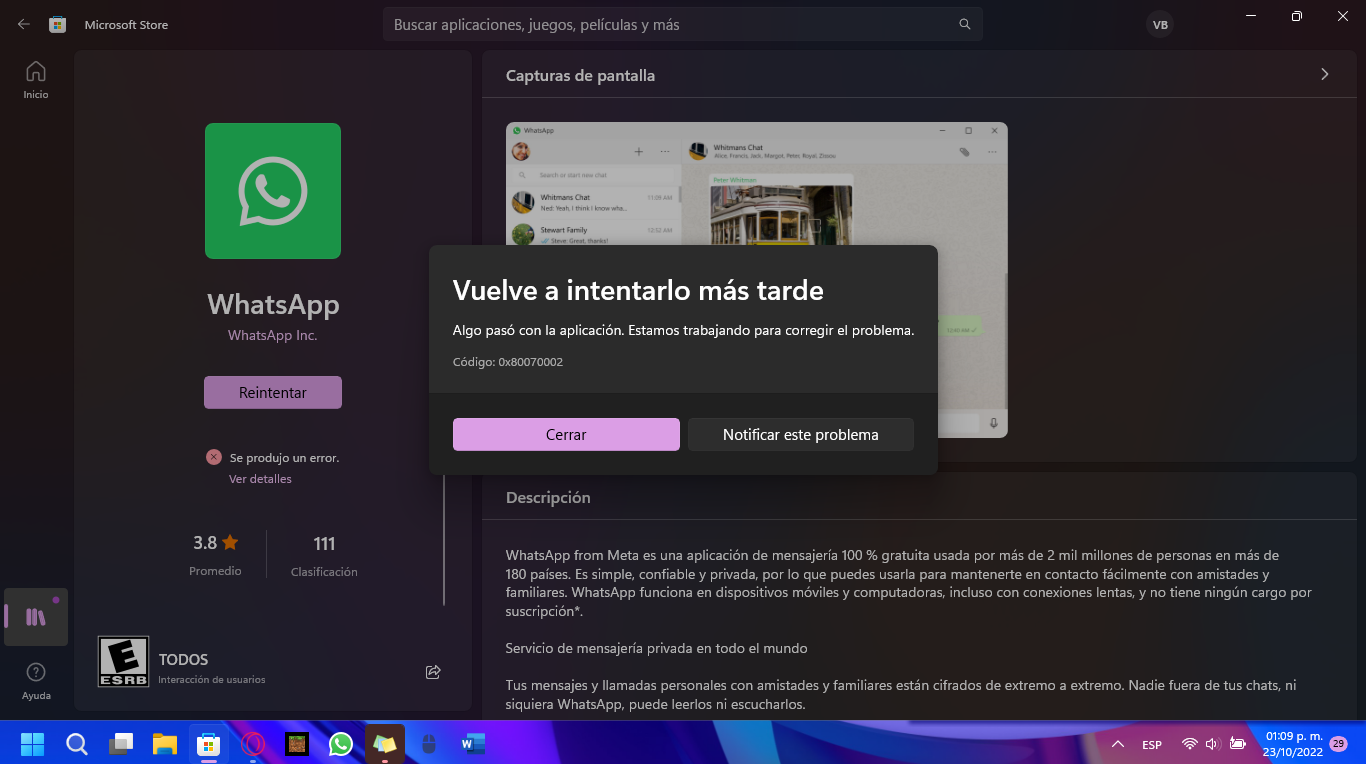This screenshot has width=1366, height=764.
Task: Open Microsoft Word from the taskbar
Action: click(473, 744)
